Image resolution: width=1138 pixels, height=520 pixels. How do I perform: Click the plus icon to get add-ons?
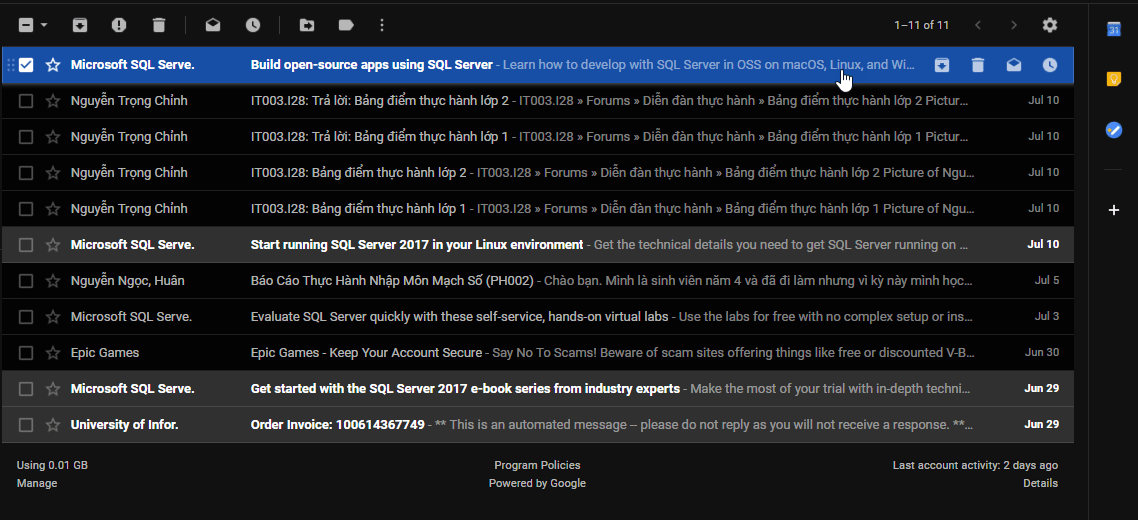point(1114,210)
